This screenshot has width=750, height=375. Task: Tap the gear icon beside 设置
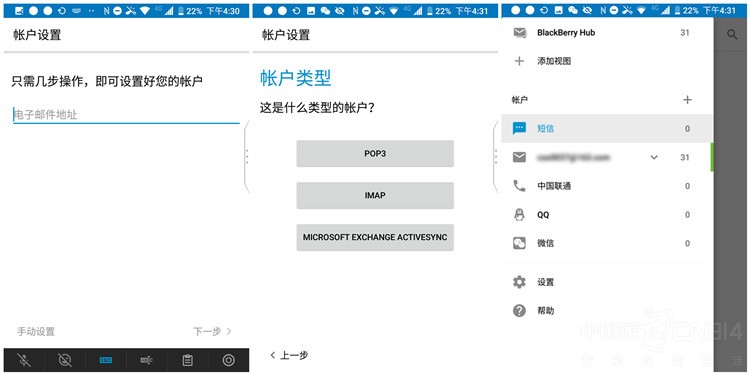point(519,282)
